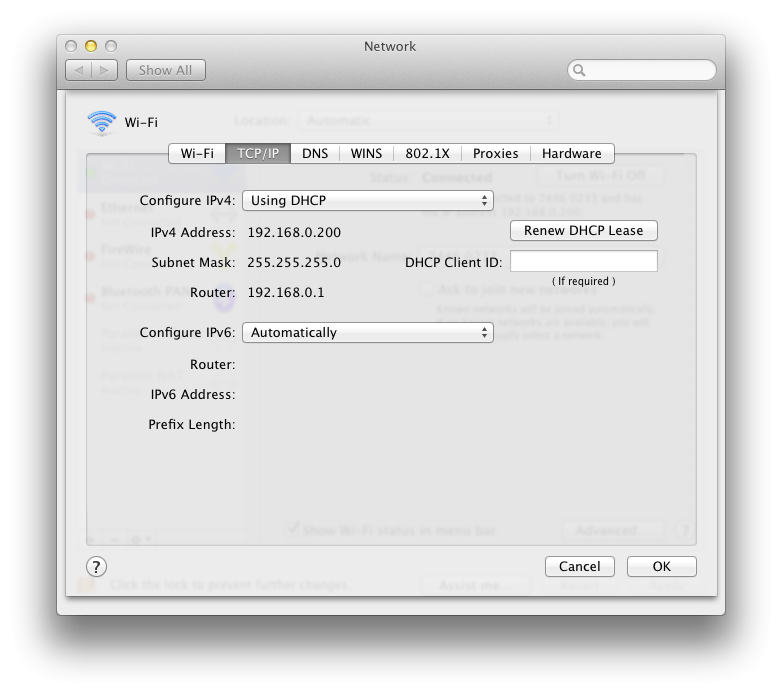Click the toolbar search field
This screenshot has width=782, height=694.
642,70
